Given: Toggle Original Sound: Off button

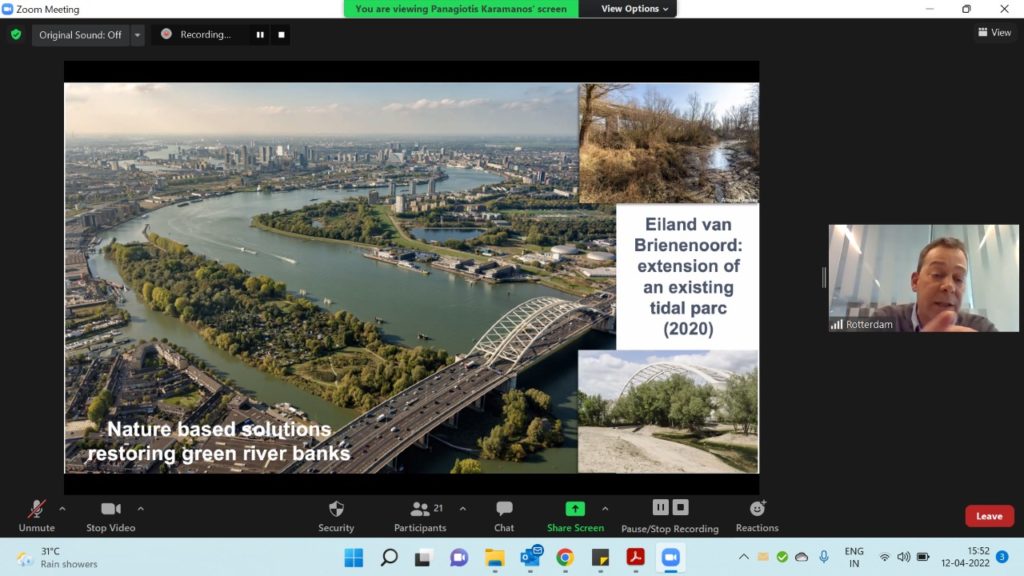Looking at the screenshot, I should [80, 35].
